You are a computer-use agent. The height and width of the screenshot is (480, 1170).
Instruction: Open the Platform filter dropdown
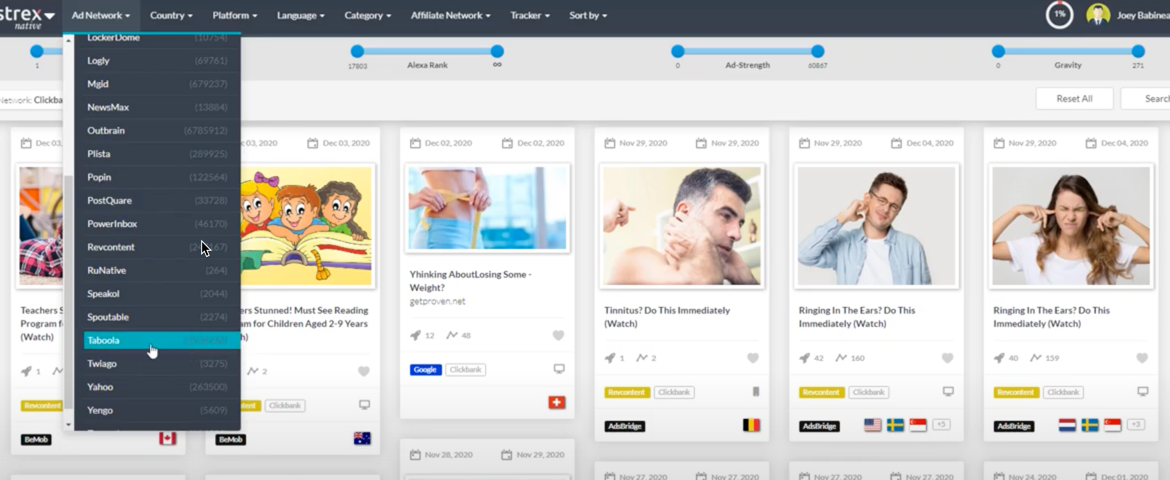[x=234, y=15]
